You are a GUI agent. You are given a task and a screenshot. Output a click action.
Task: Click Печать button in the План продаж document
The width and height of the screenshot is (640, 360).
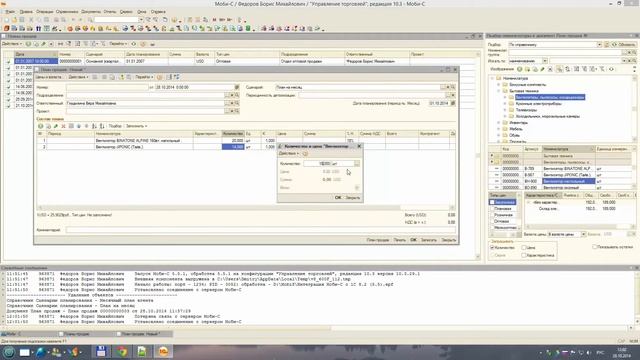click(400, 240)
